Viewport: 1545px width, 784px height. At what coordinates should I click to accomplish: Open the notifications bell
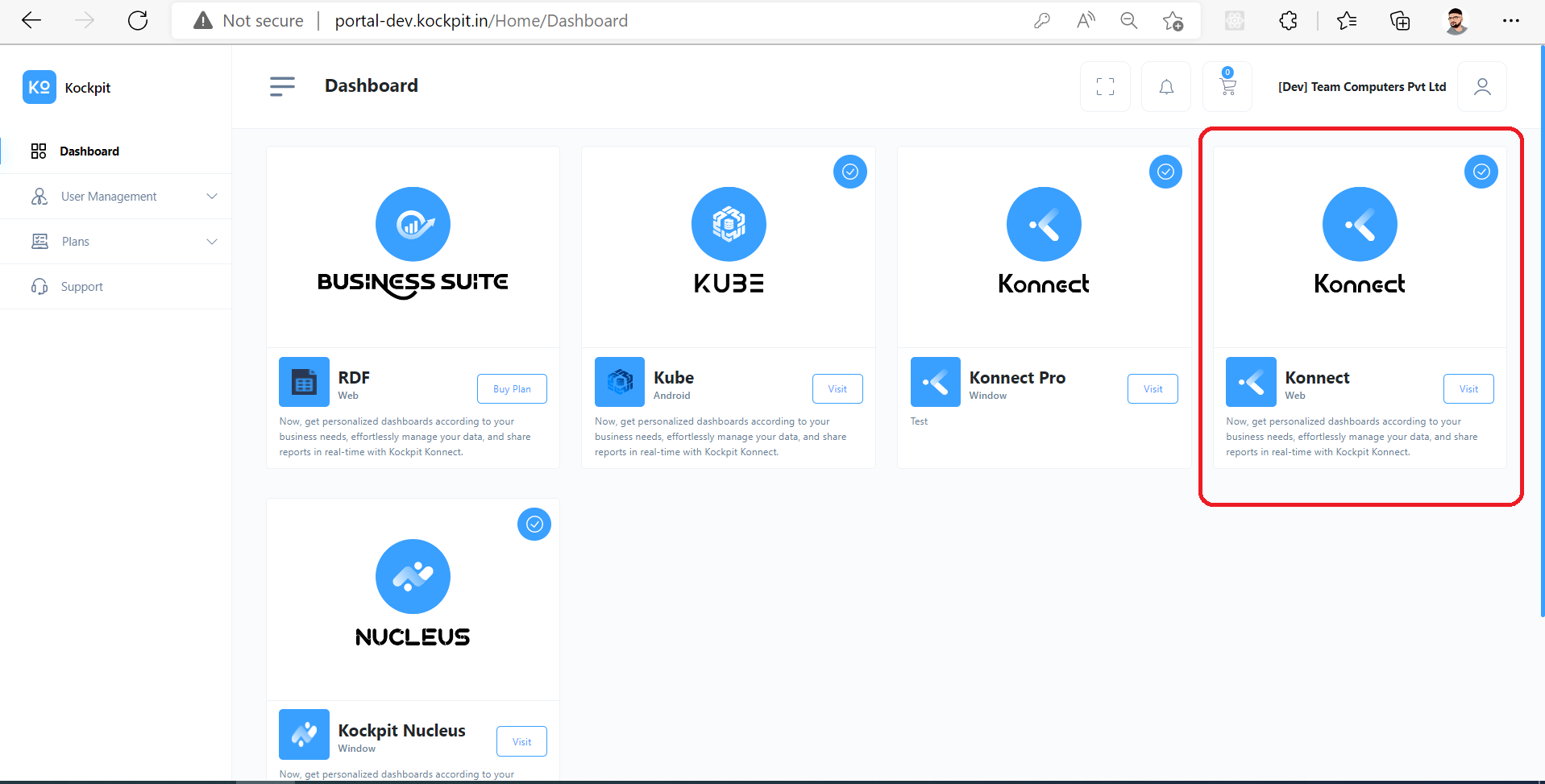[x=1166, y=86]
